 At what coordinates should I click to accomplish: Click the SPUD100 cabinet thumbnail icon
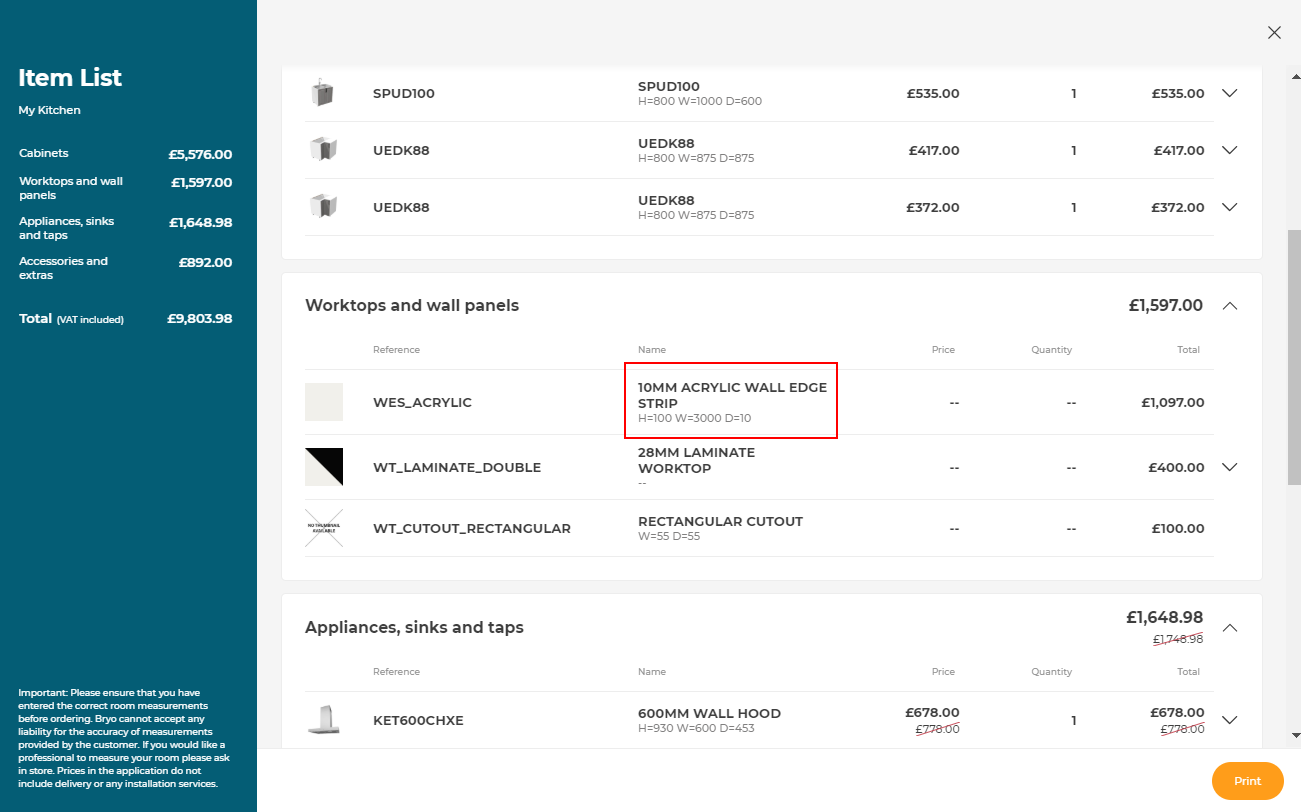tap(322, 94)
